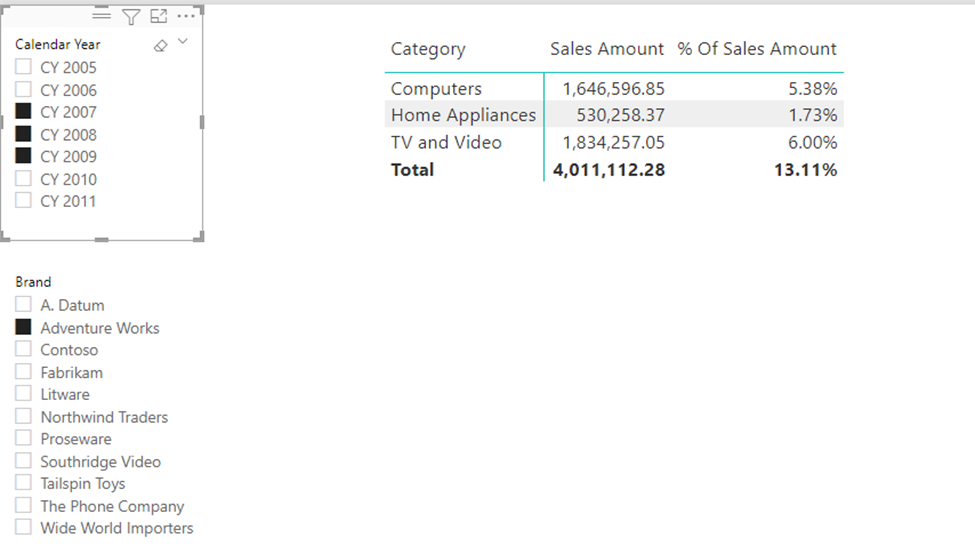The height and width of the screenshot is (554, 975).
Task: Deselect the Adventure Works brand
Action: tap(23, 327)
